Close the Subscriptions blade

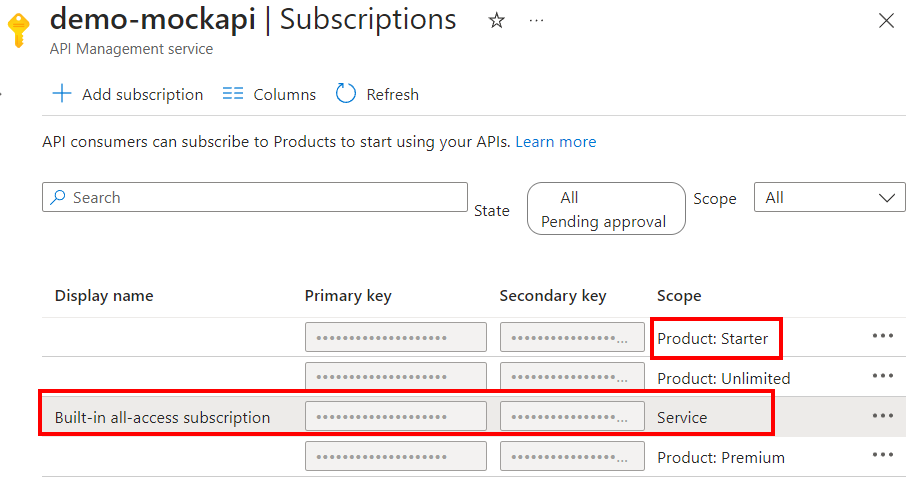[x=885, y=20]
